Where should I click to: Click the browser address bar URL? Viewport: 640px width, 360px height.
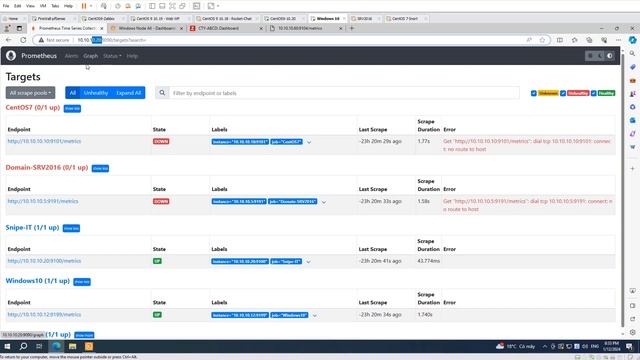(x=111, y=40)
